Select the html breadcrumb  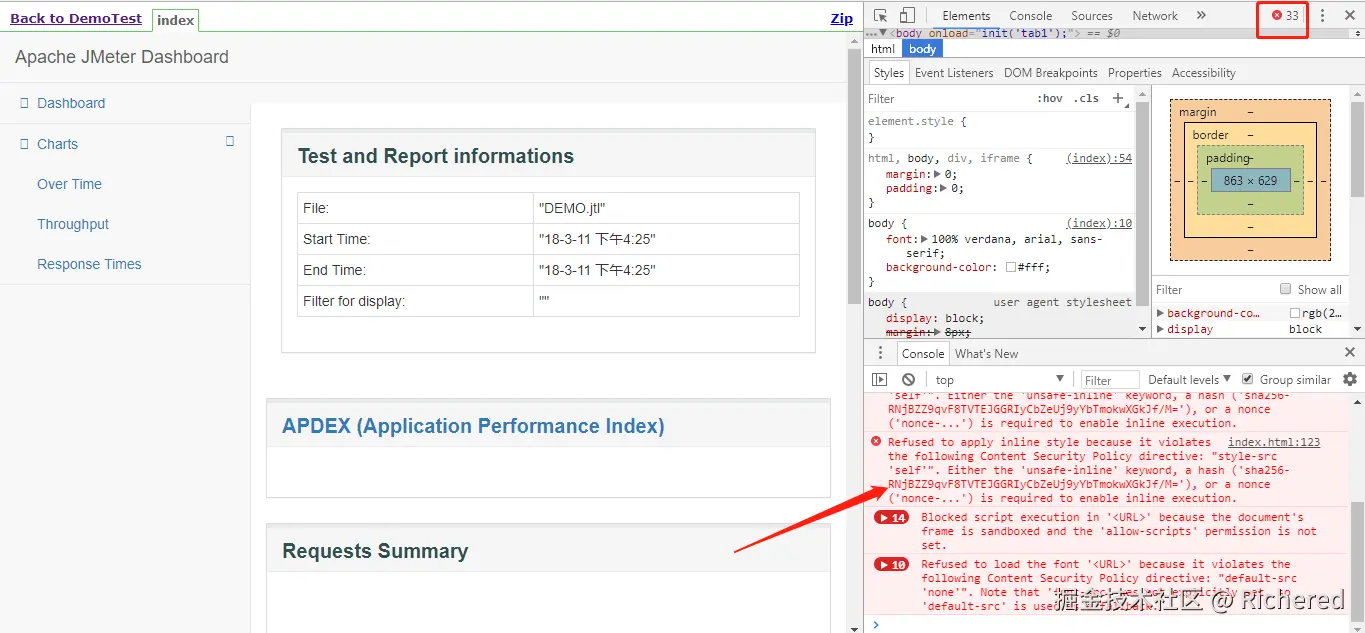(x=883, y=48)
